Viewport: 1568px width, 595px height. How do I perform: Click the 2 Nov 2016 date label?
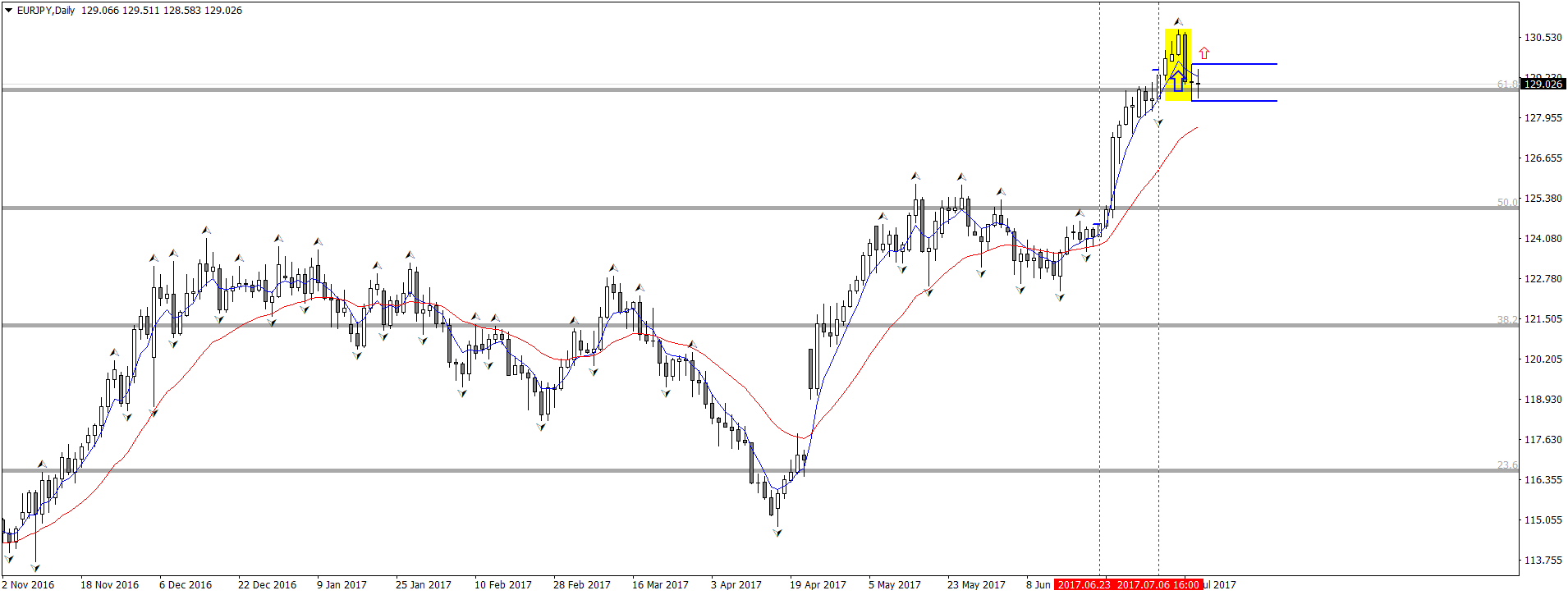click(x=28, y=585)
